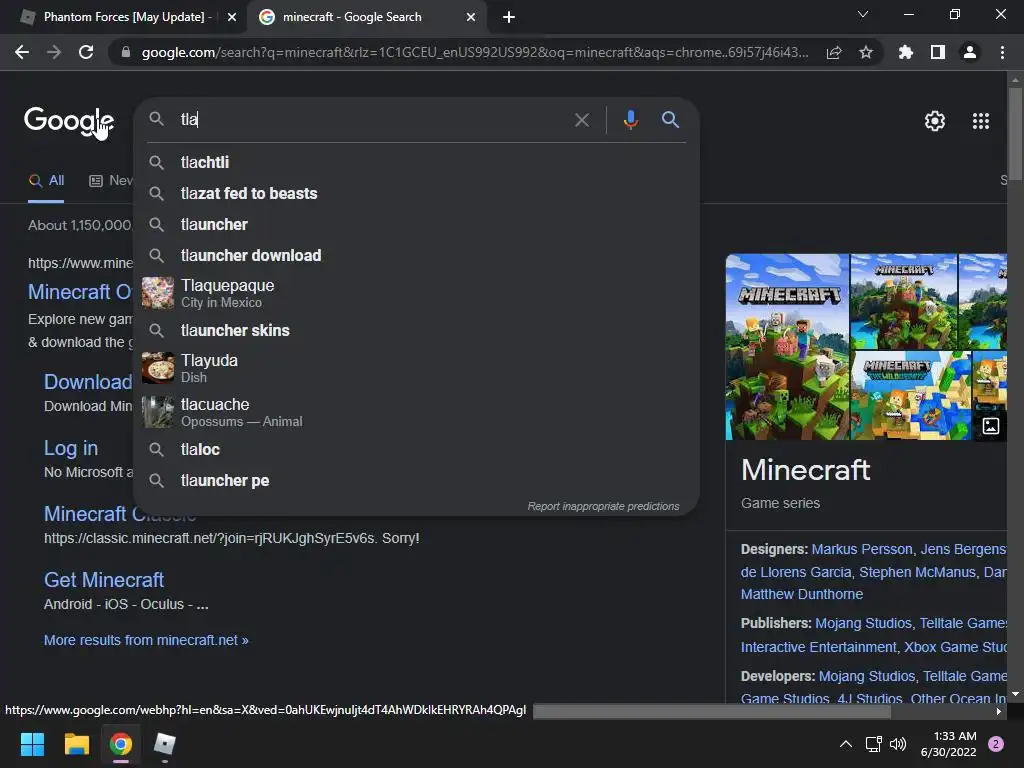This screenshot has width=1024, height=768.
Task: Choose the tlachtli suggestion
Action: point(416,162)
